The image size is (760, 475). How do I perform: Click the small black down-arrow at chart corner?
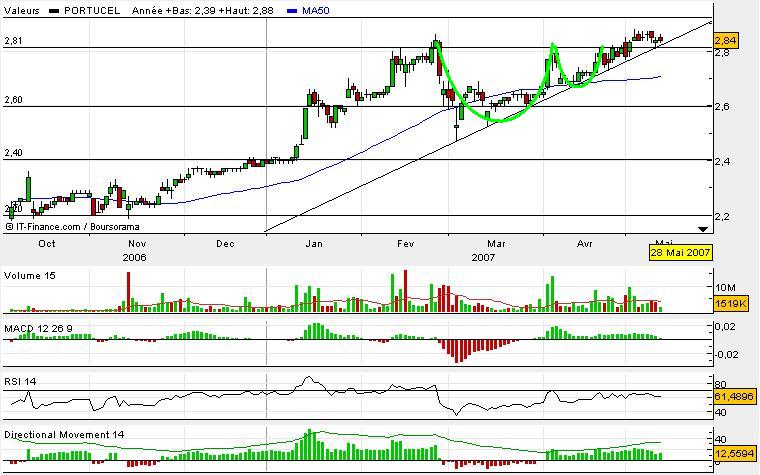702,229
